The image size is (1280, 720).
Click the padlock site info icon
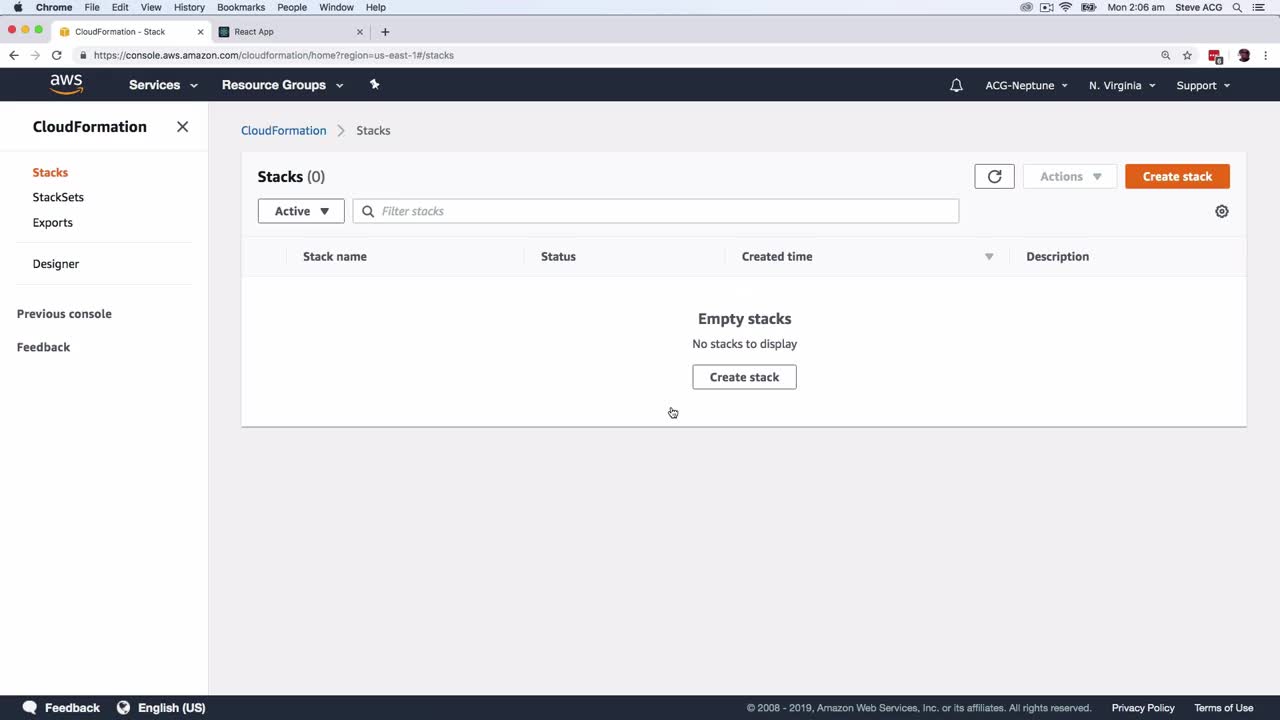click(x=83, y=55)
